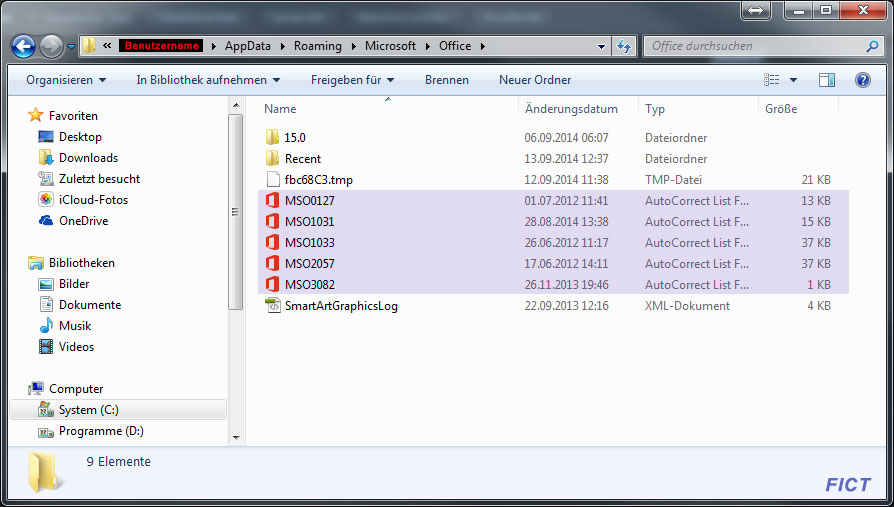
Task: Select the MSO0127 Office file icon
Action: [x=273, y=201]
